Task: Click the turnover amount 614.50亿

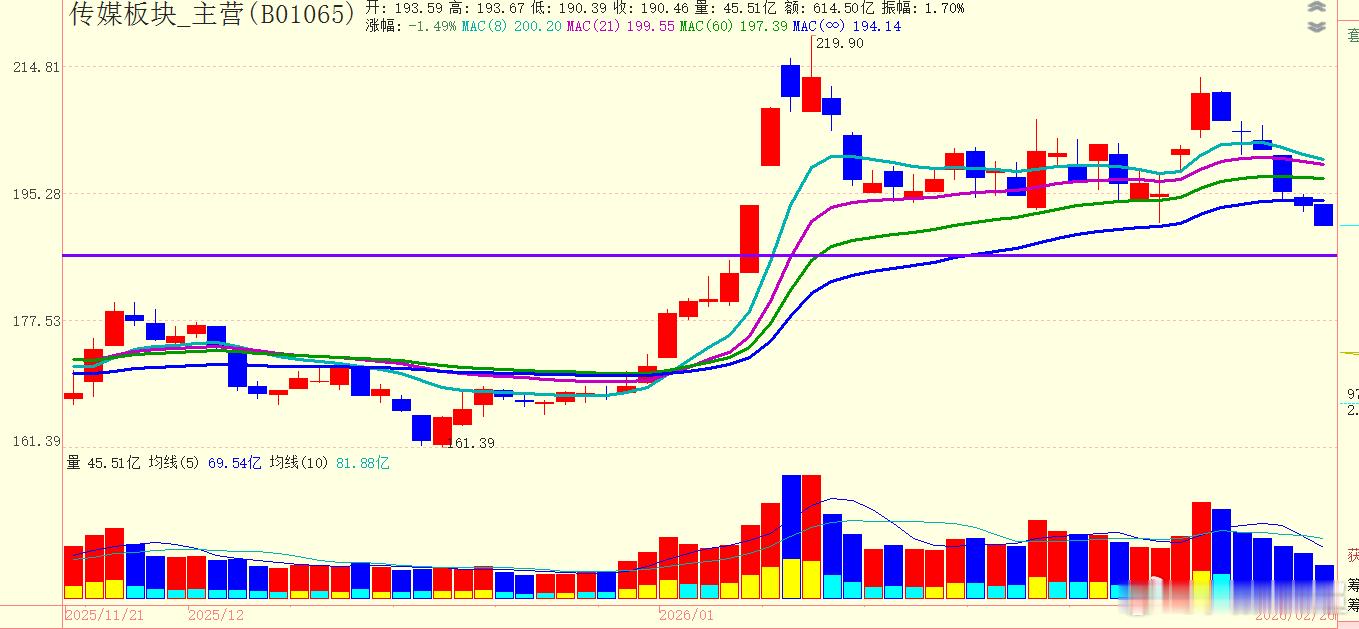Action: click(x=842, y=8)
